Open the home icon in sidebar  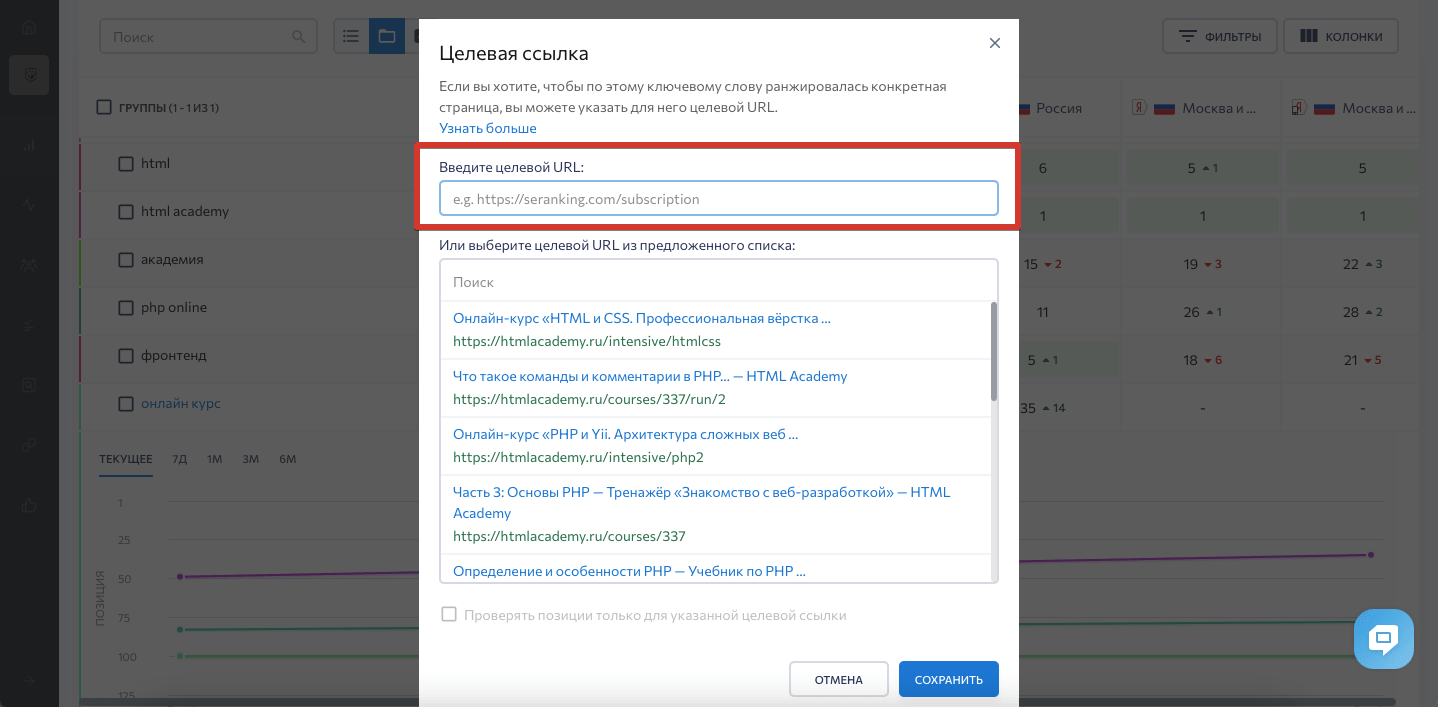point(29,27)
